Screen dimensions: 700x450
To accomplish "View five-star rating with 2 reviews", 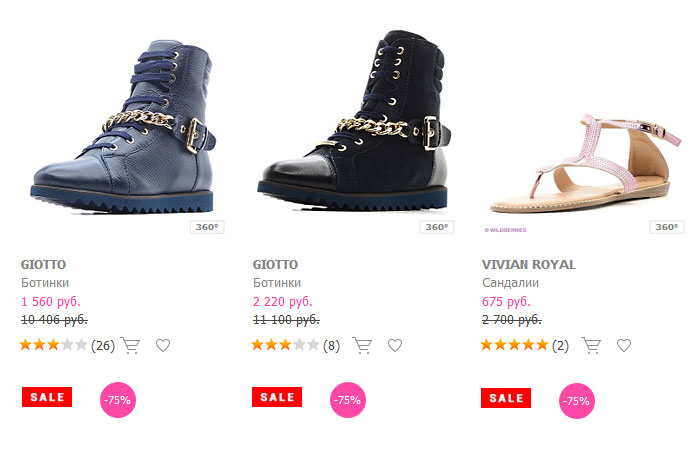I will (x=514, y=346).
